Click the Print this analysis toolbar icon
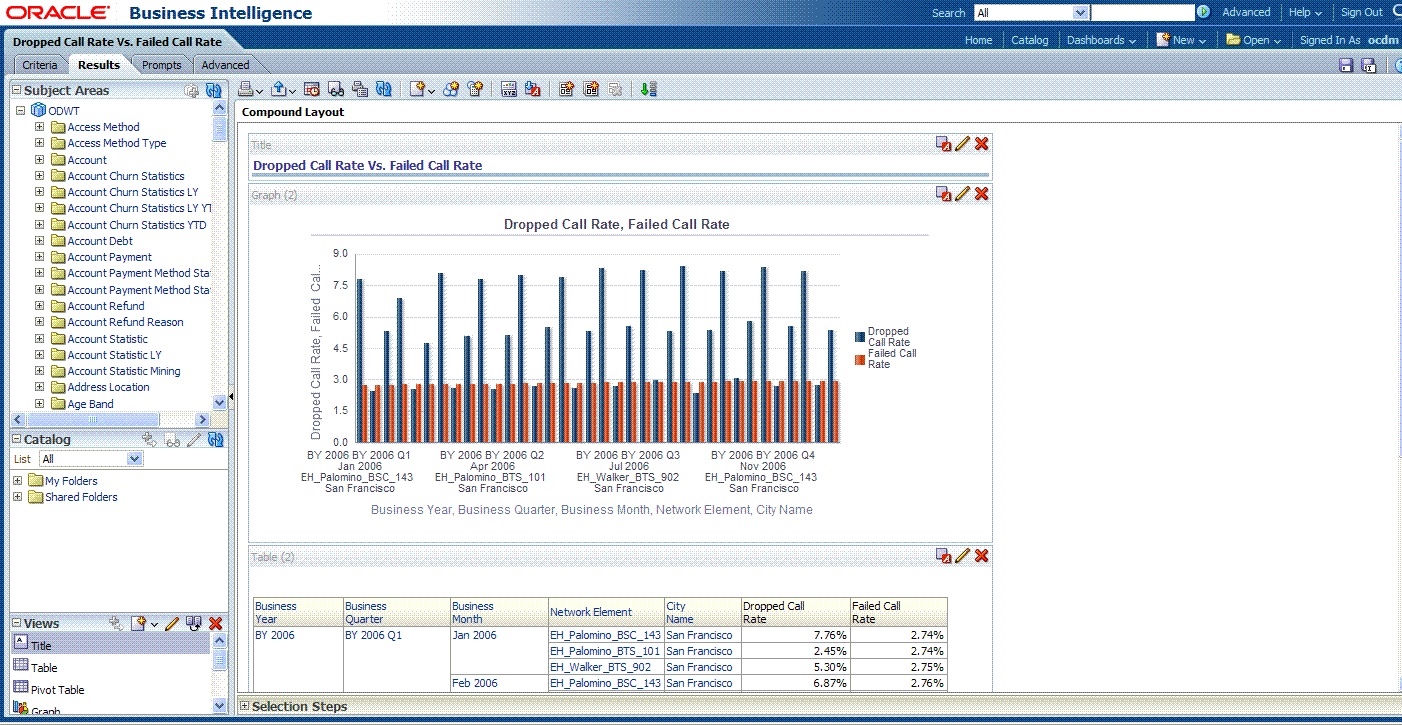Viewport: 1402px width, 725px height. (x=245, y=89)
